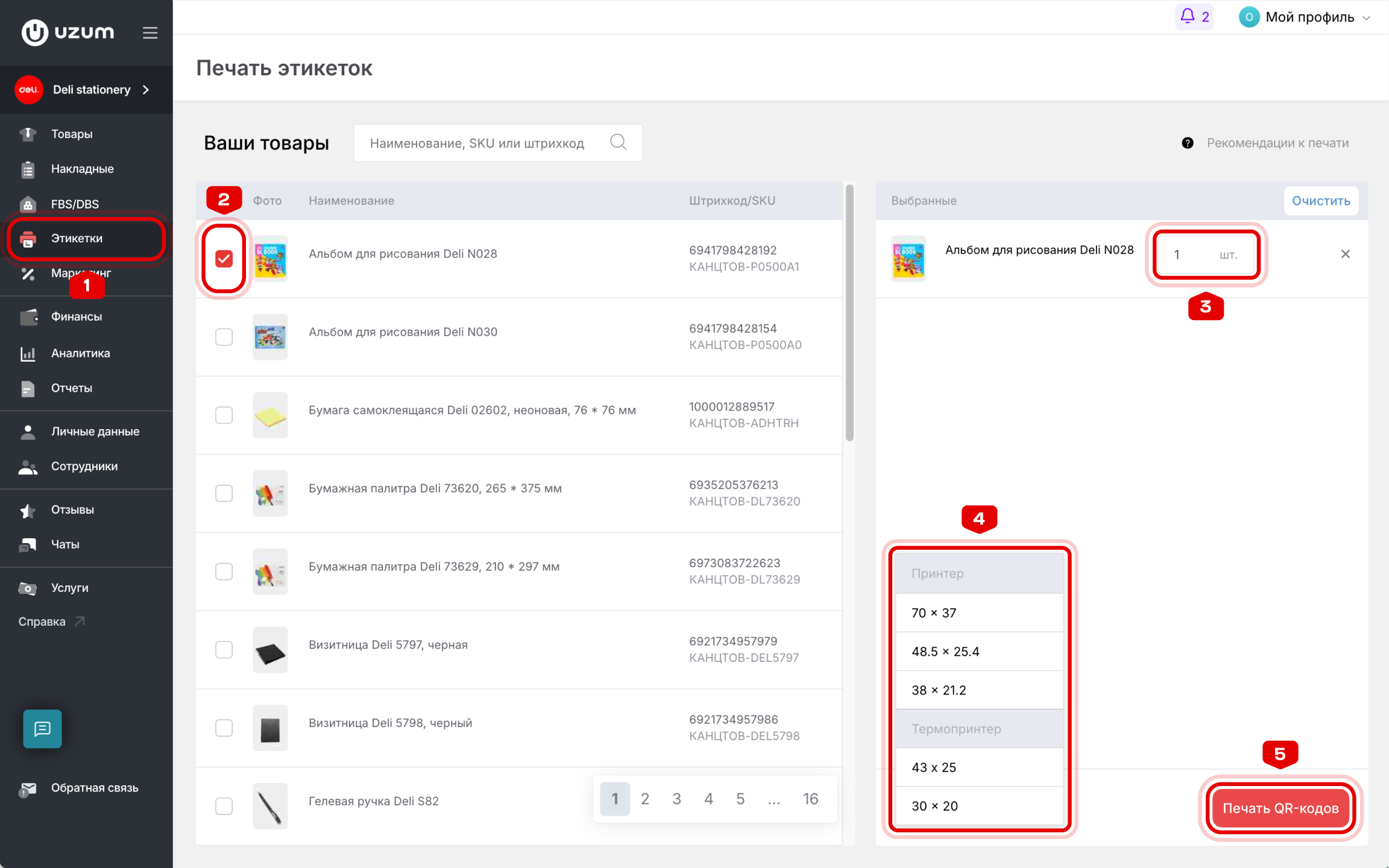Check Гелевая ручка Deli S82
Image resolution: width=1389 pixels, height=868 pixels.
pyautogui.click(x=224, y=806)
